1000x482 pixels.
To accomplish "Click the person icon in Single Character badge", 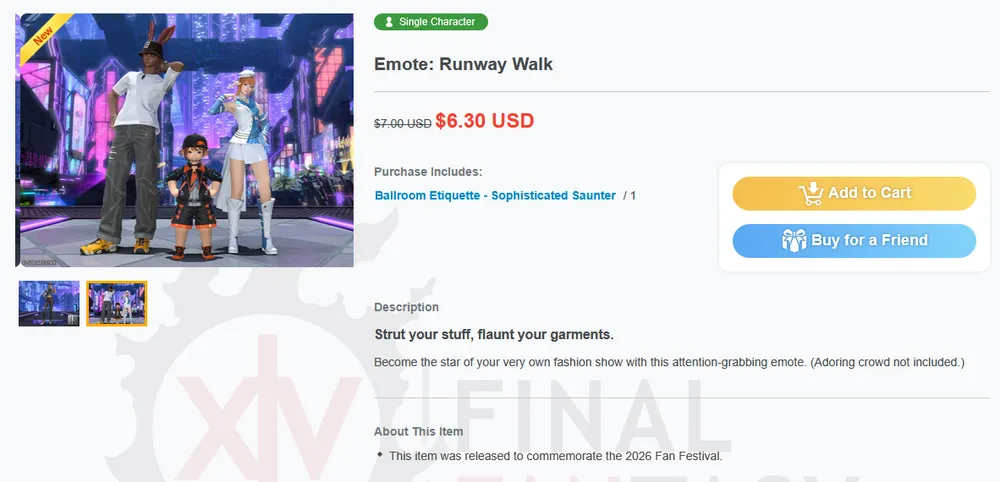I will (x=389, y=22).
